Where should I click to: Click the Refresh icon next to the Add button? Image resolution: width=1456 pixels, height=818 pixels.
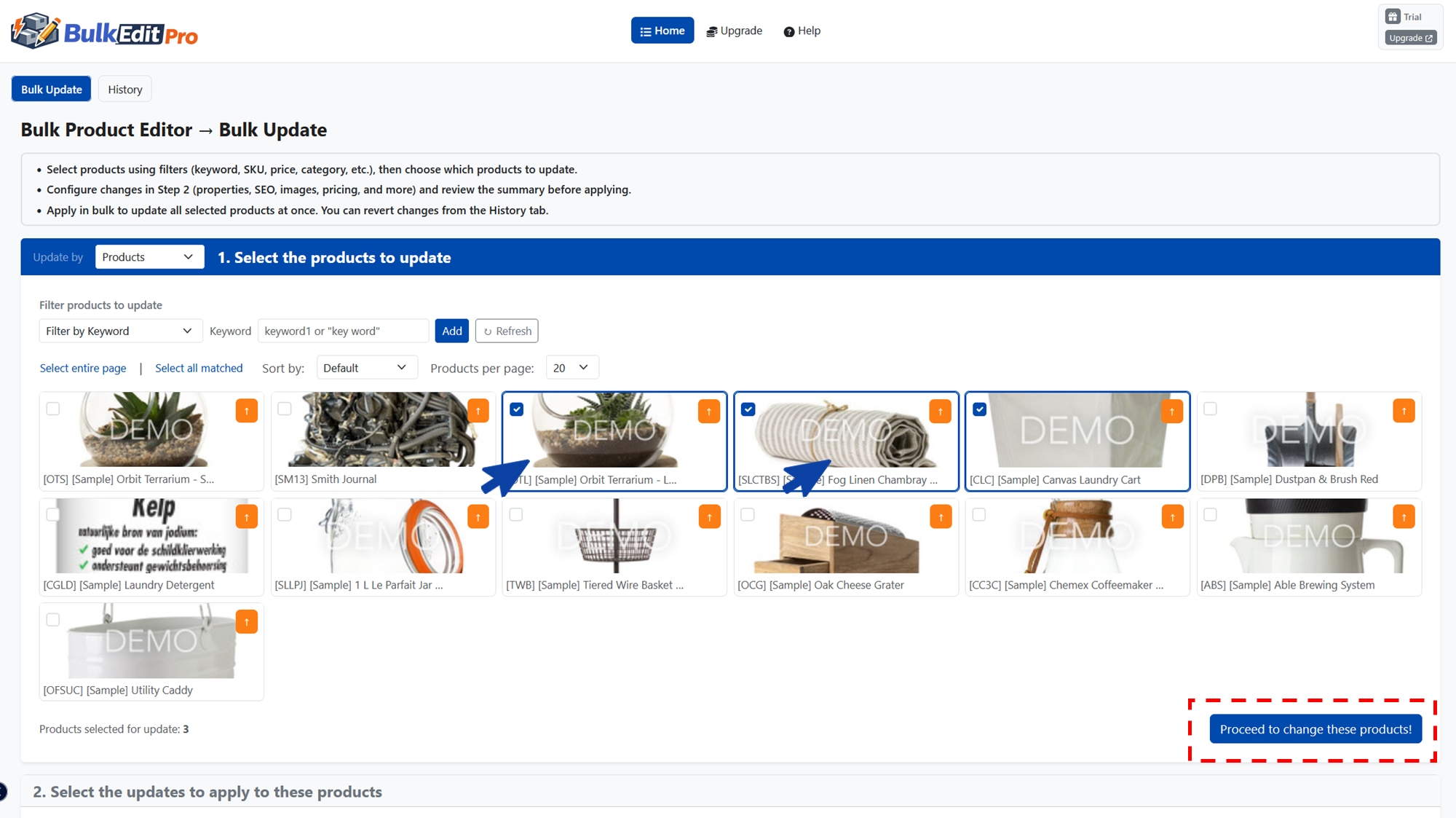tap(507, 331)
